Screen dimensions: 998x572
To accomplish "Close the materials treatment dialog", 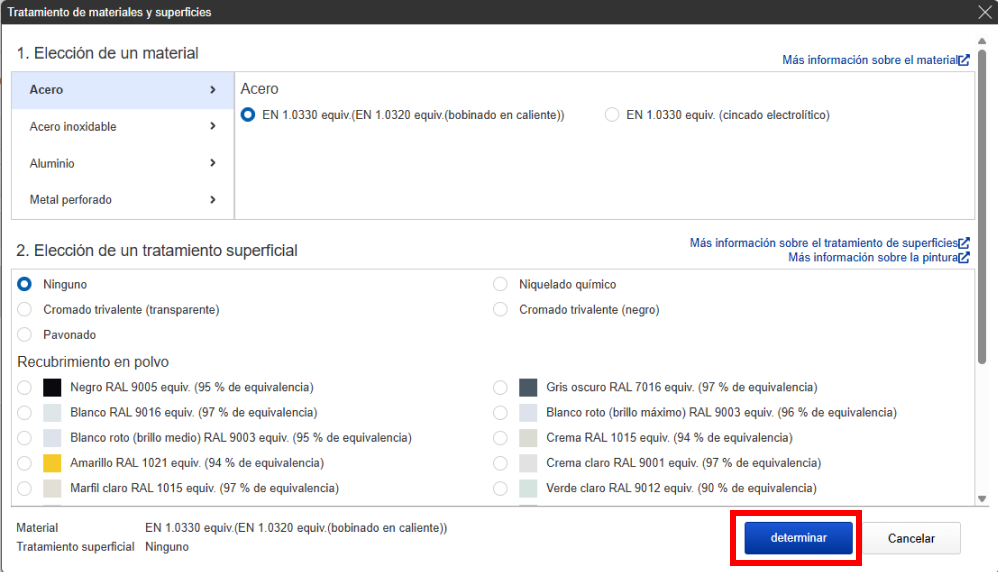I will tap(984, 12).
